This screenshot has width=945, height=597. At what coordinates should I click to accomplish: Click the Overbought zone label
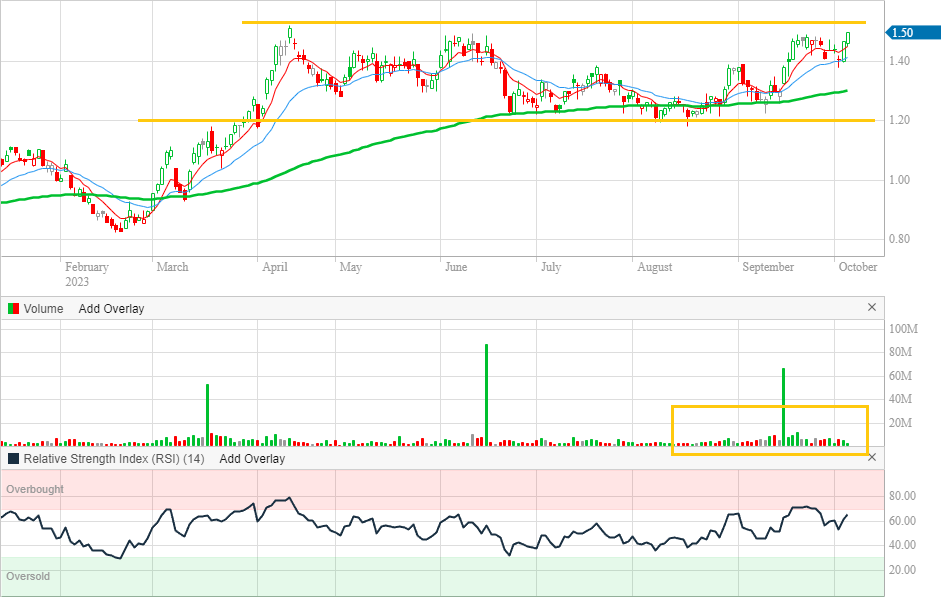click(35, 490)
